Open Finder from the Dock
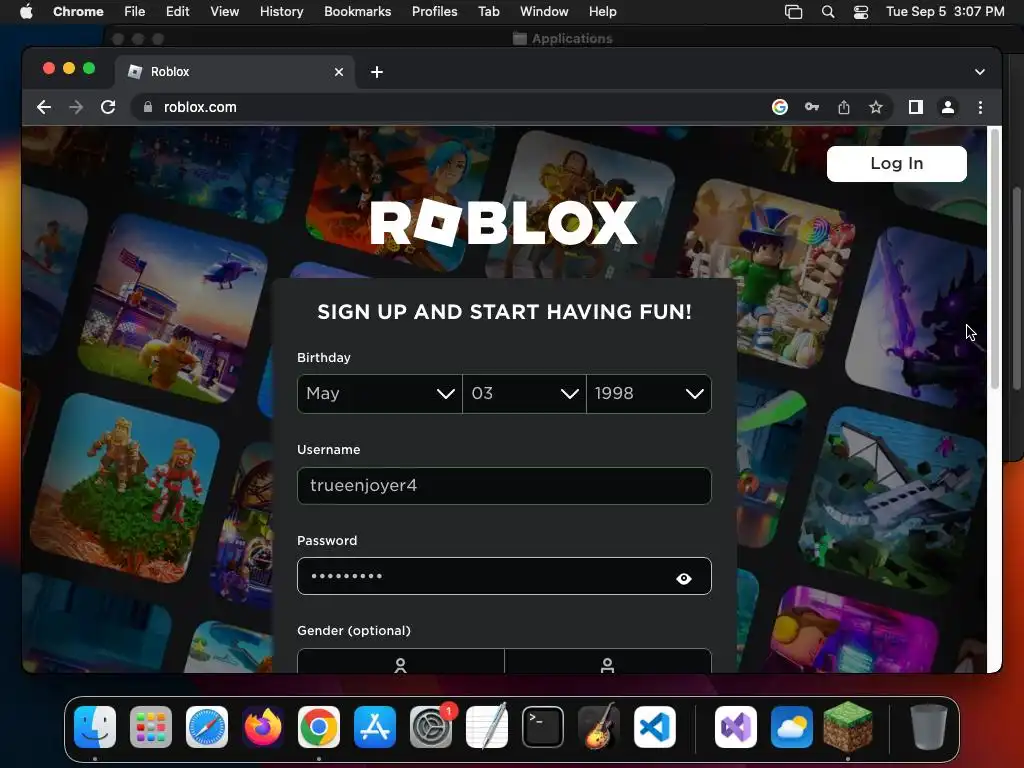 pos(95,727)
